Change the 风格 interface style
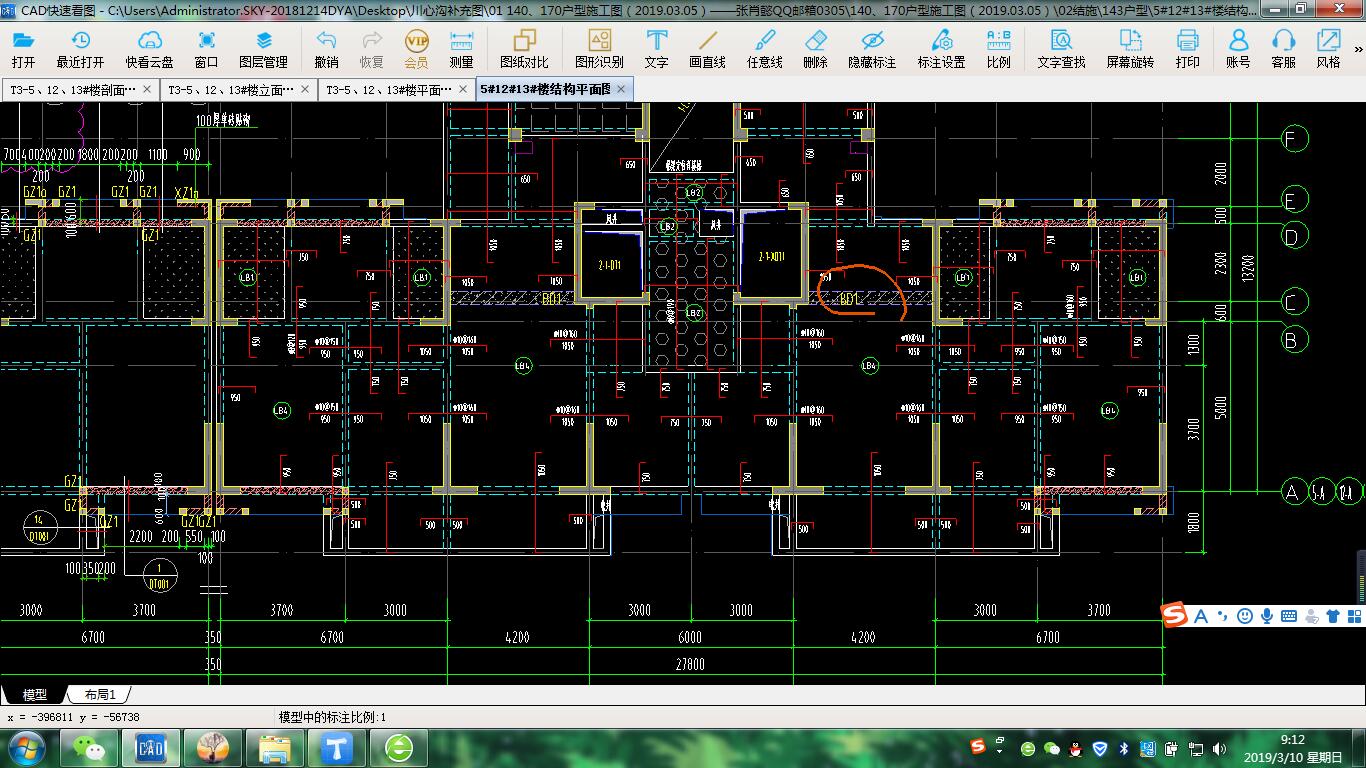The height and width of the screenshot is (768, 1366). 1329,48
